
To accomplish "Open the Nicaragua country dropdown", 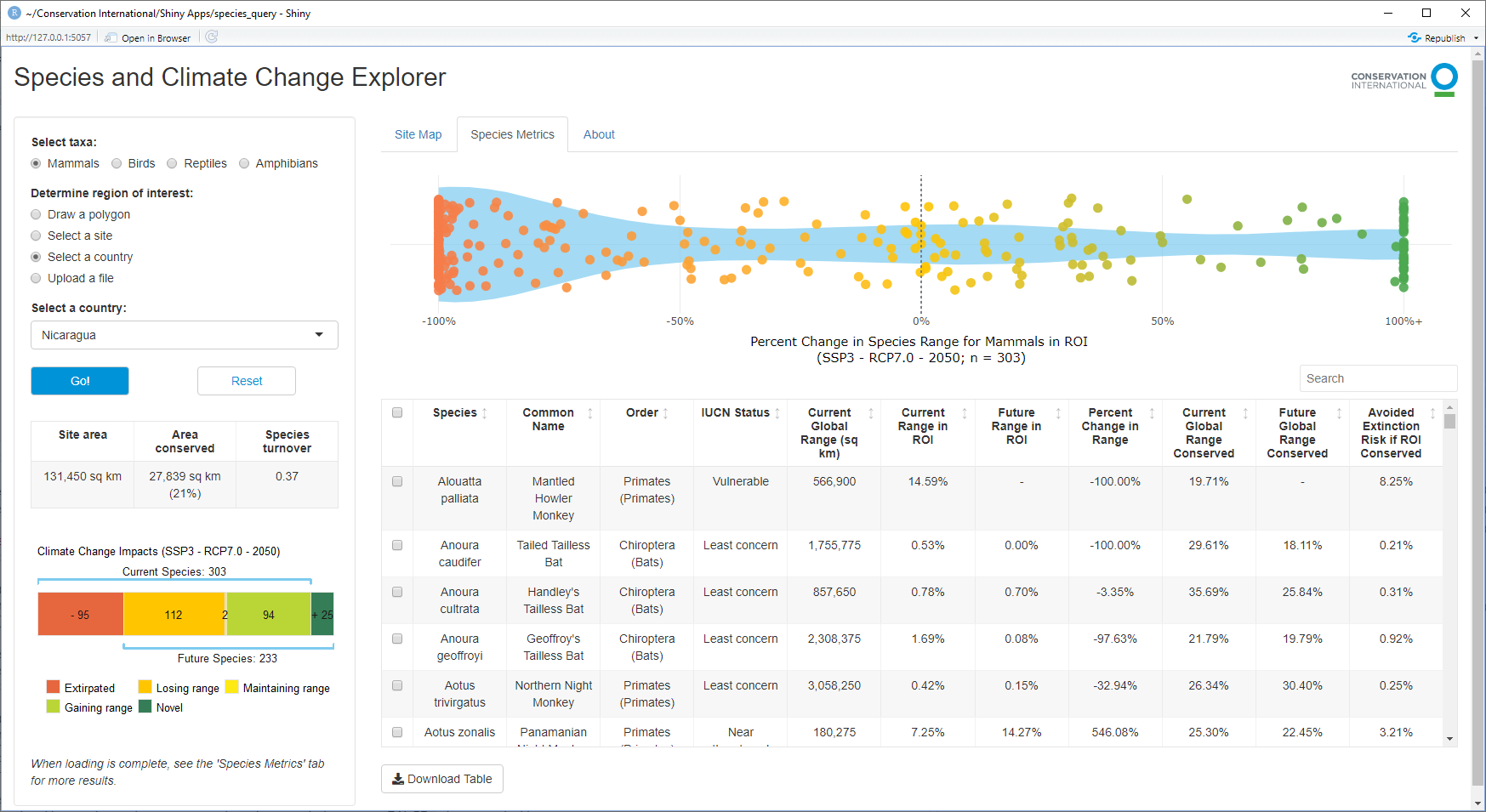I will click(185, 335).
